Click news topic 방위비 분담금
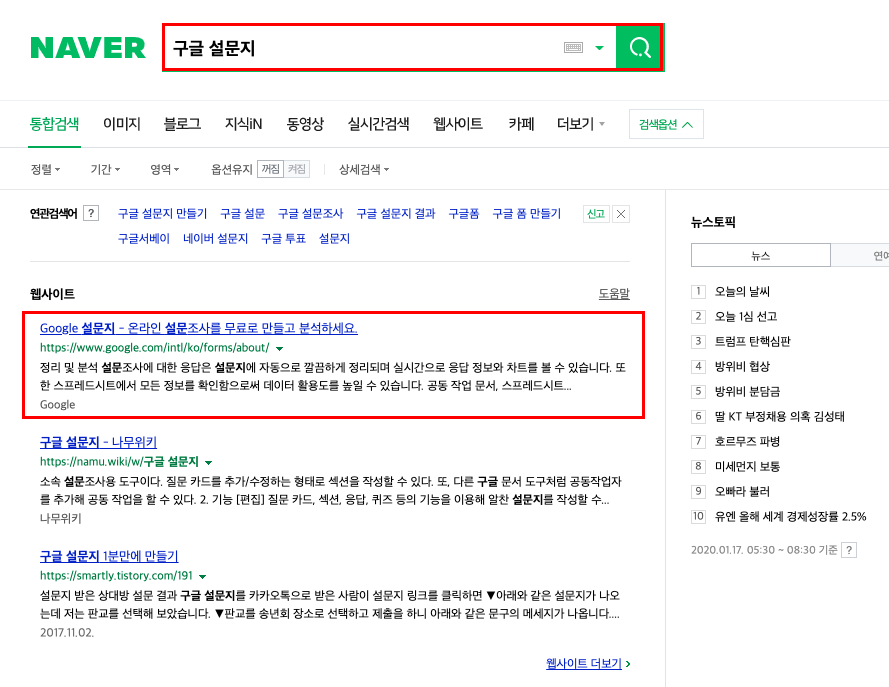This screenshot has width=889, height=687. [747, 391]
